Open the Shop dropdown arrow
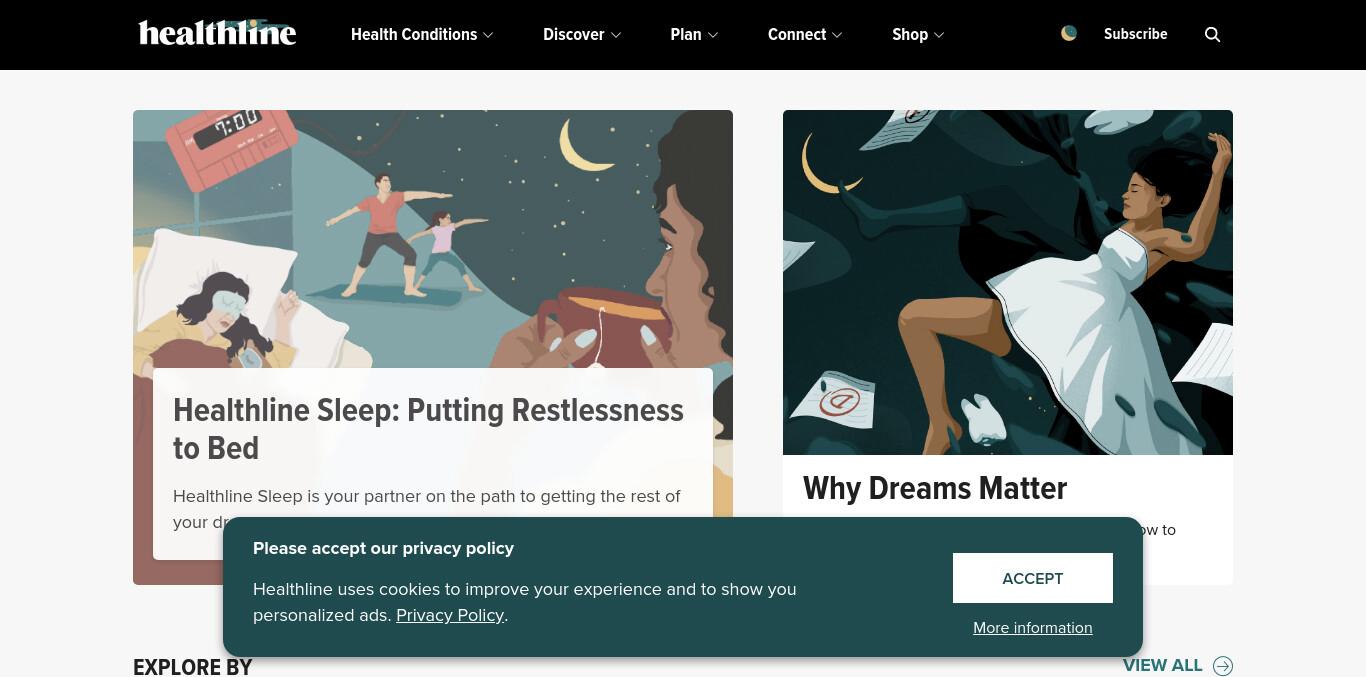This screenshot has width=1366, height=677. 939,35
